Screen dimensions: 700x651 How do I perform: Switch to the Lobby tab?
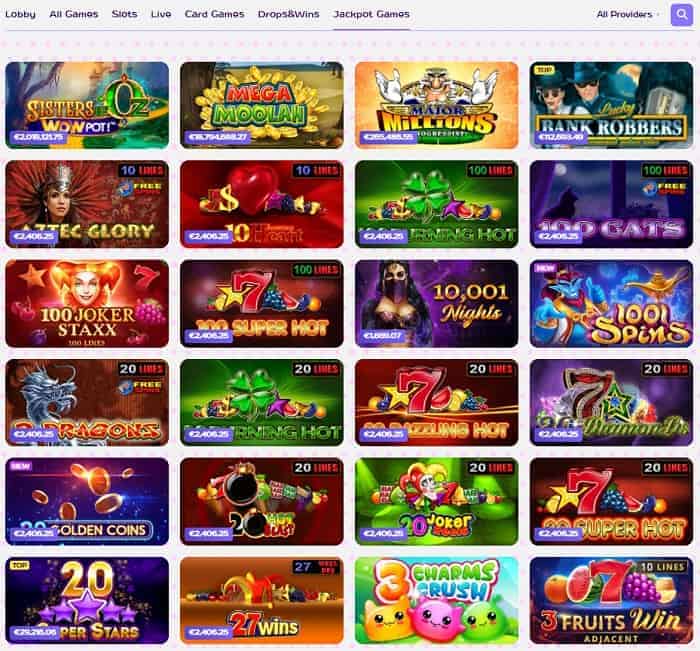pos(20,14)
